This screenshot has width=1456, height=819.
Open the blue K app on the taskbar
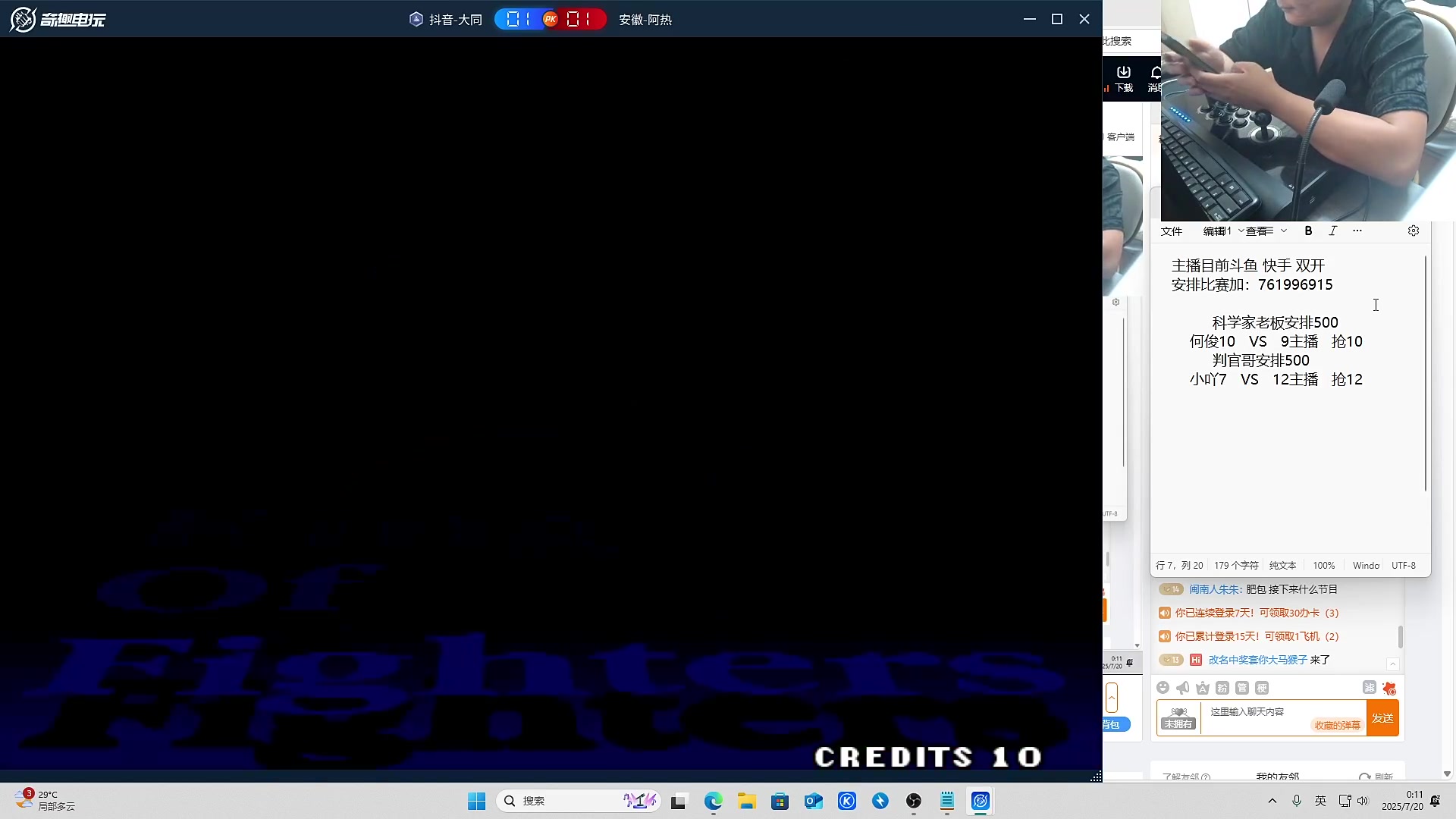847,801
